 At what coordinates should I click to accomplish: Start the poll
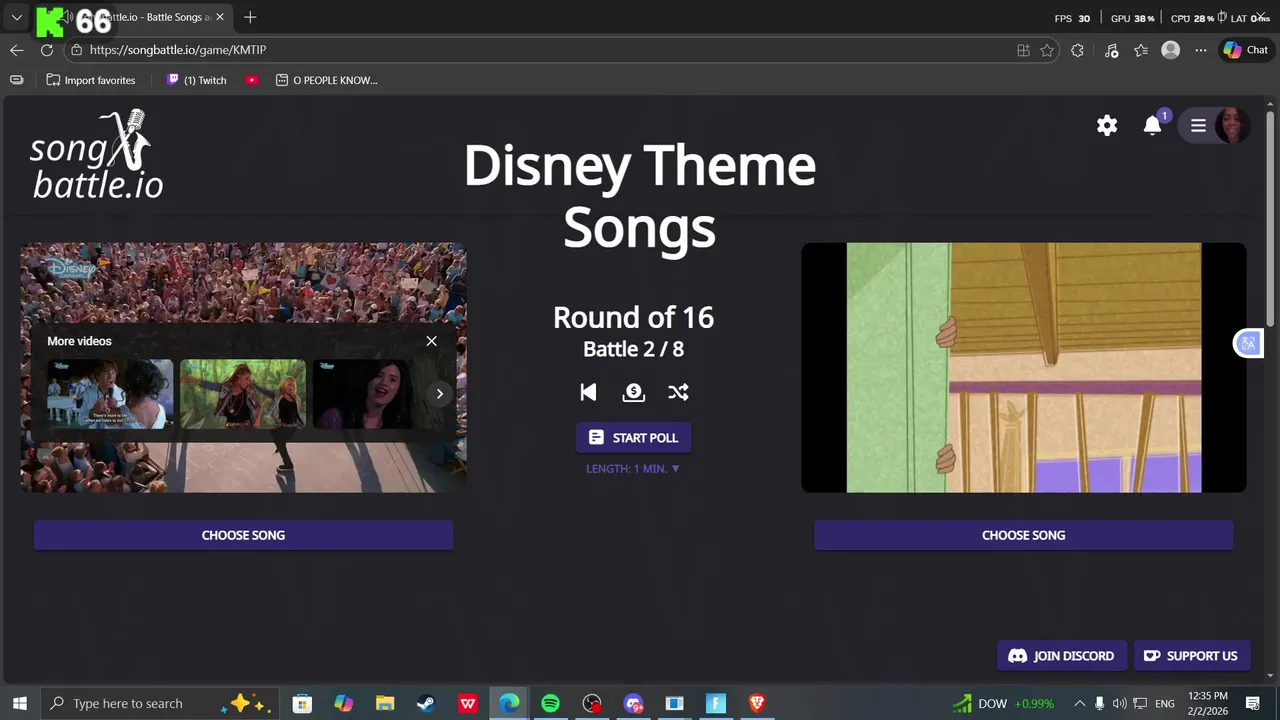pos(633,438)
